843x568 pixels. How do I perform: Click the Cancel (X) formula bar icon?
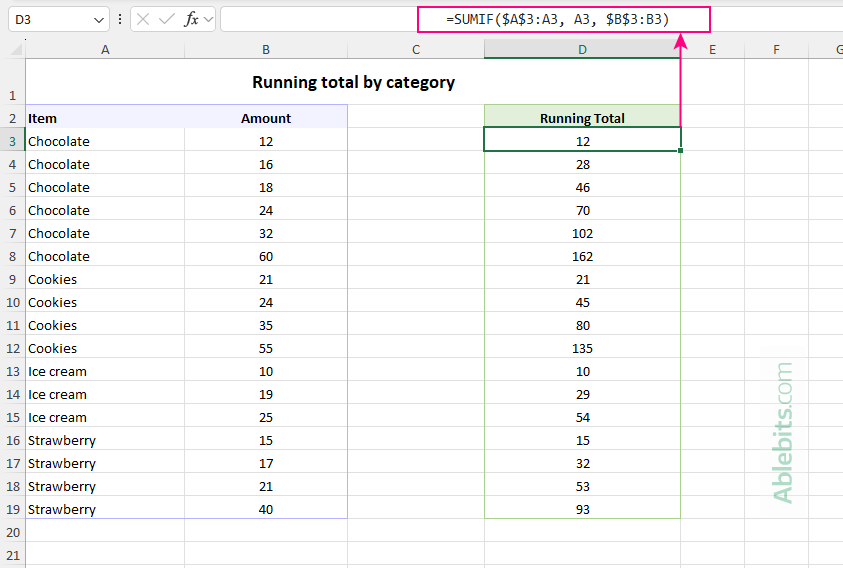tap(143, 20)
